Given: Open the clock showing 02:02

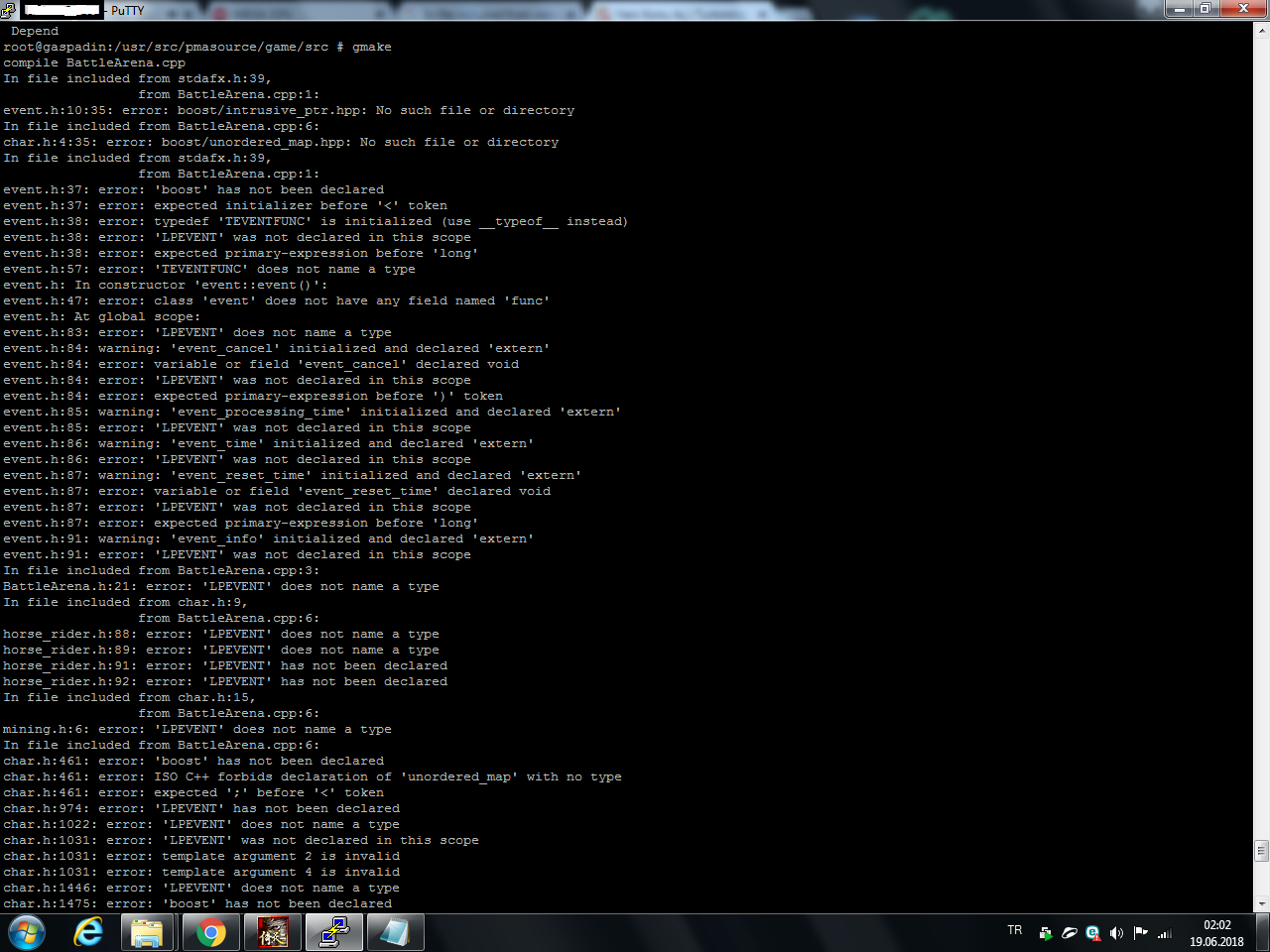Looking at the screenshot, I should coord(1216,933).
